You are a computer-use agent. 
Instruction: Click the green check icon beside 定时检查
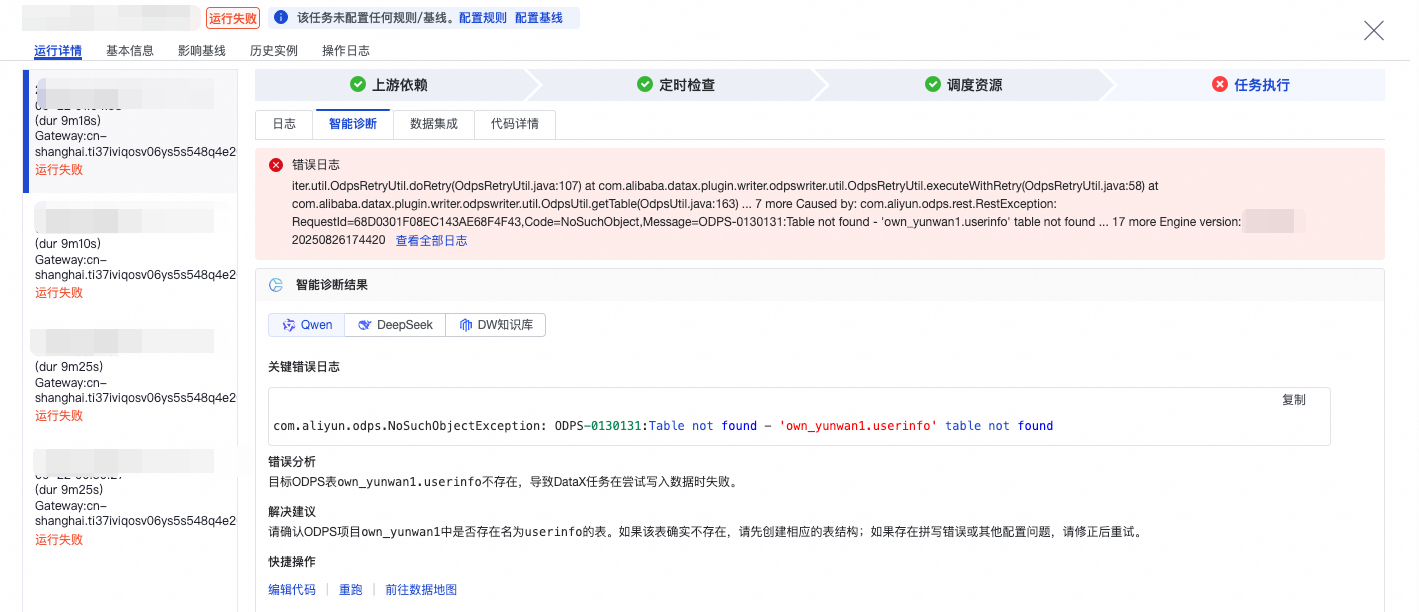point(645,85)
